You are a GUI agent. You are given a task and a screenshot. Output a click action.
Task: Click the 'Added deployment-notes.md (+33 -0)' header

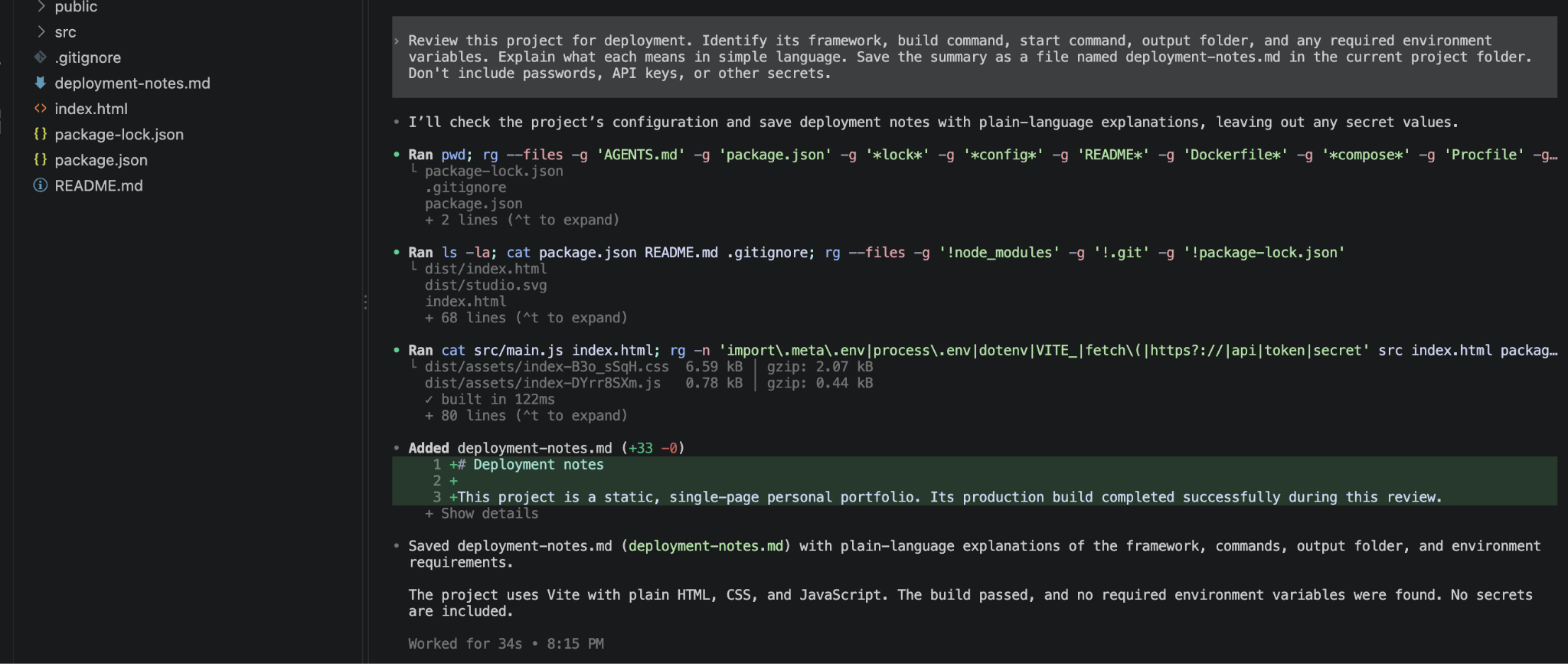coord(546,448)
